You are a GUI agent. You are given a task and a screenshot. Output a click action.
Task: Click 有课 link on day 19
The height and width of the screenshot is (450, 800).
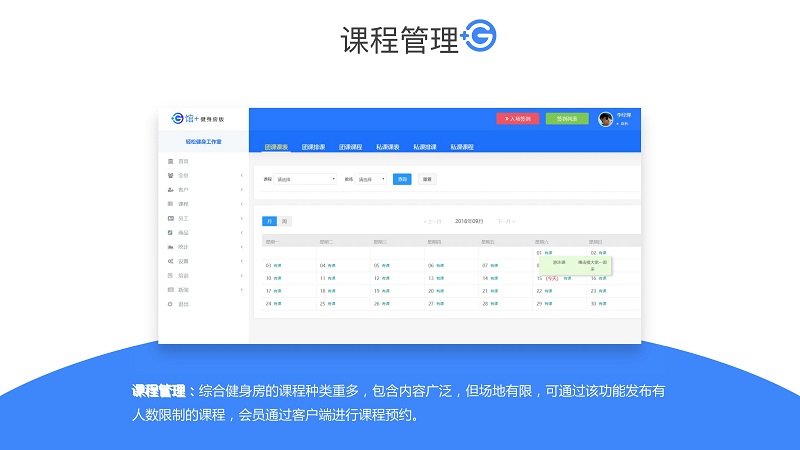tap(386, 291)
